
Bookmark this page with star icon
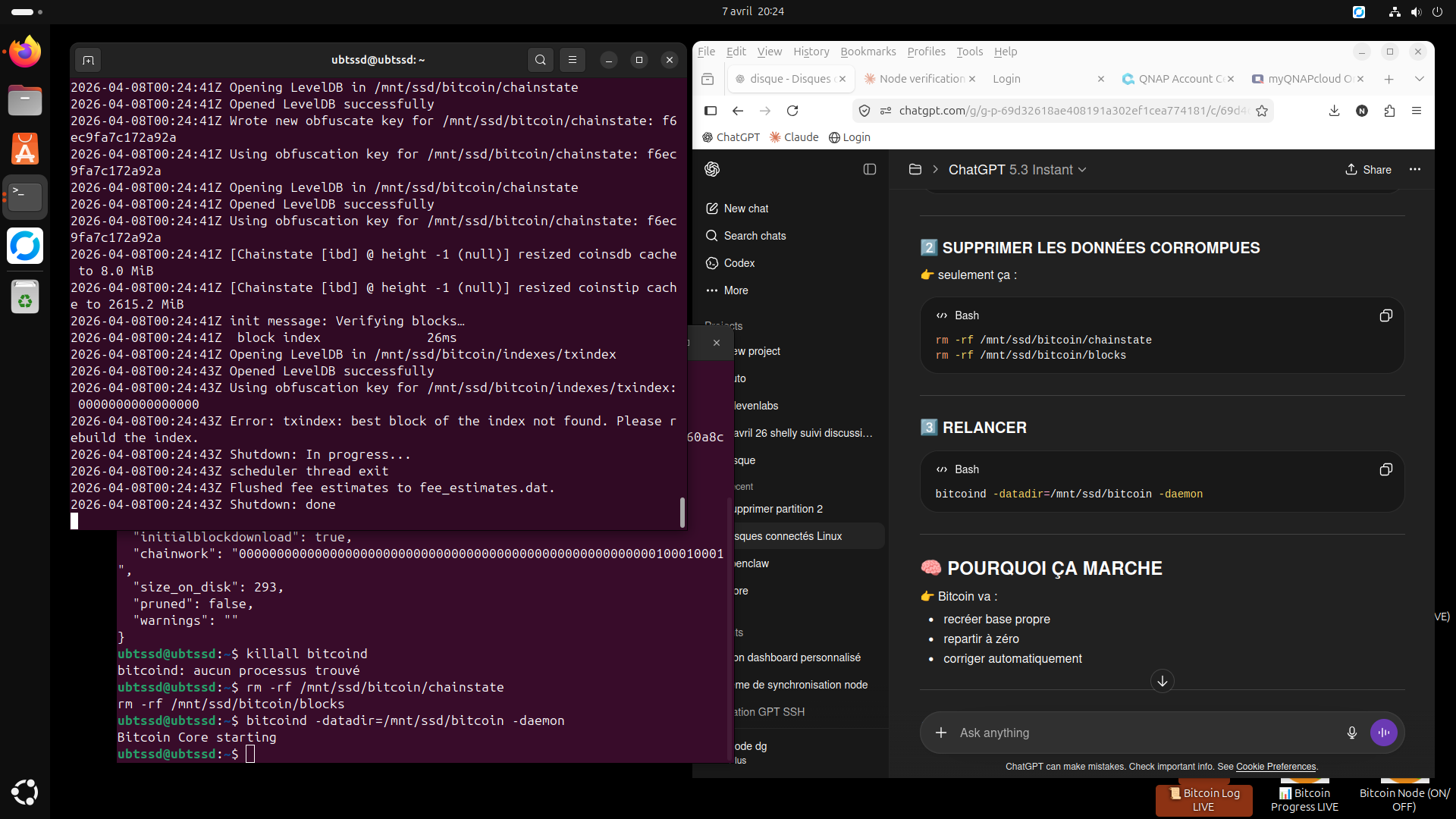point(1262,111)
